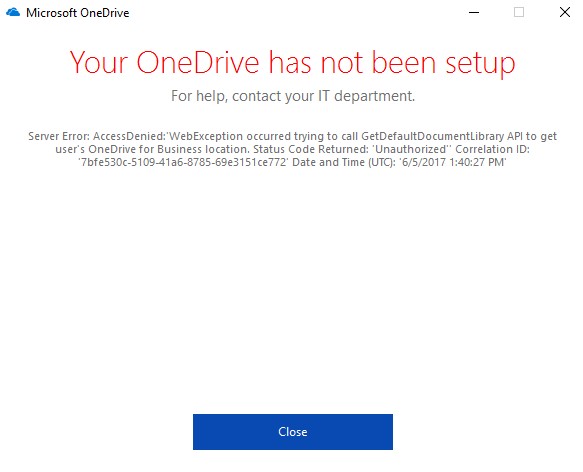Click the "AccessDenied" error text
The width and height of the screenshot is (583, 472).
(x=127, y=136)
